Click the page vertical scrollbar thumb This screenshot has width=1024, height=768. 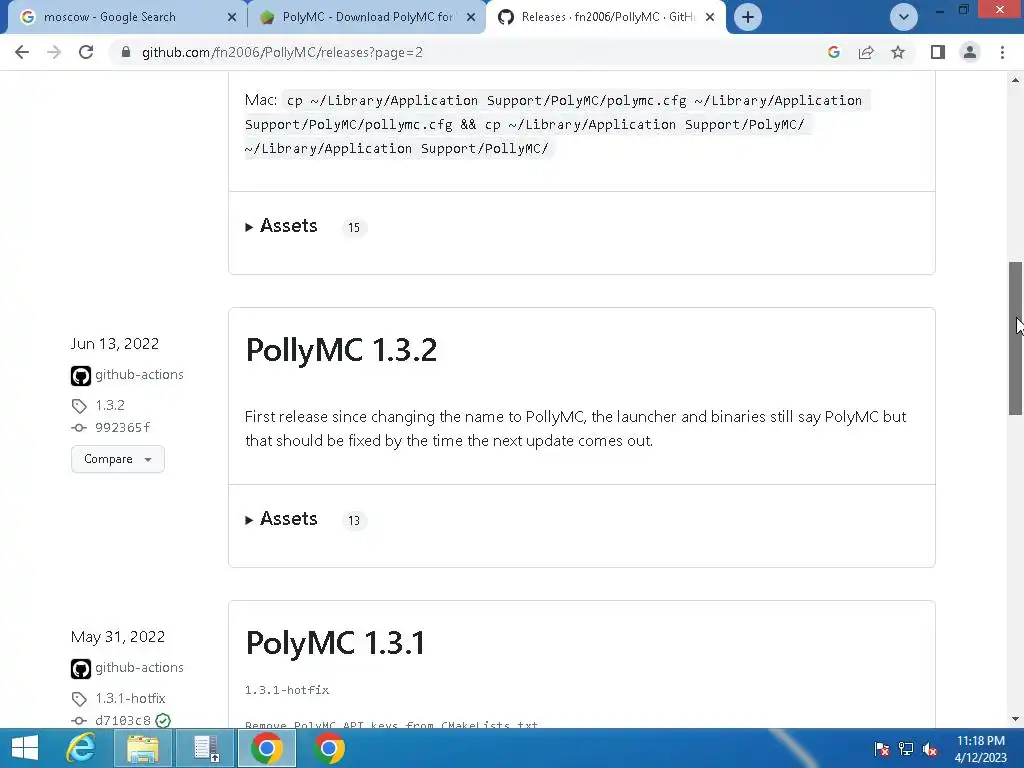click(1015, 338)
